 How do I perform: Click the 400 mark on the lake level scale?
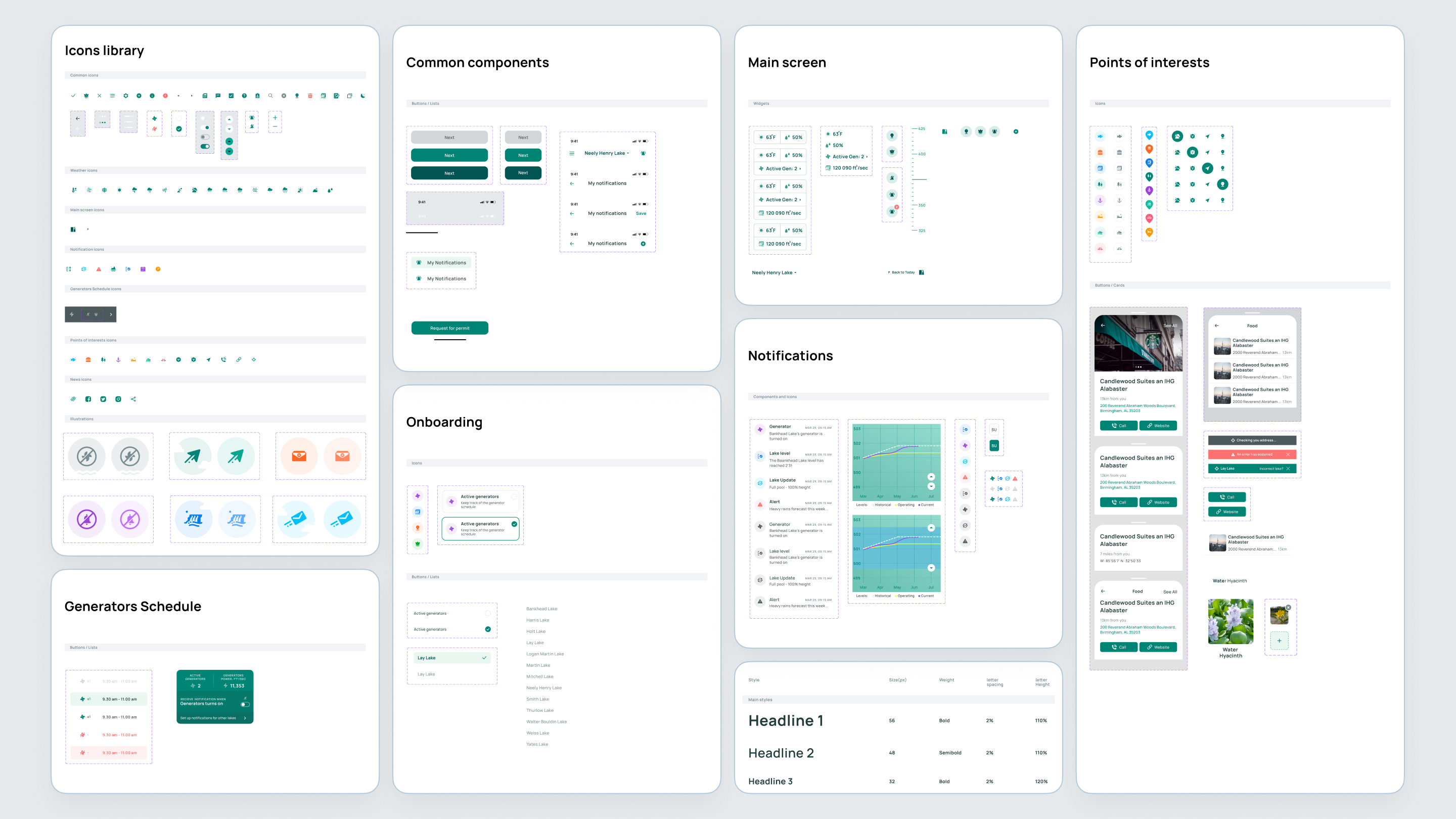[921, 154]
